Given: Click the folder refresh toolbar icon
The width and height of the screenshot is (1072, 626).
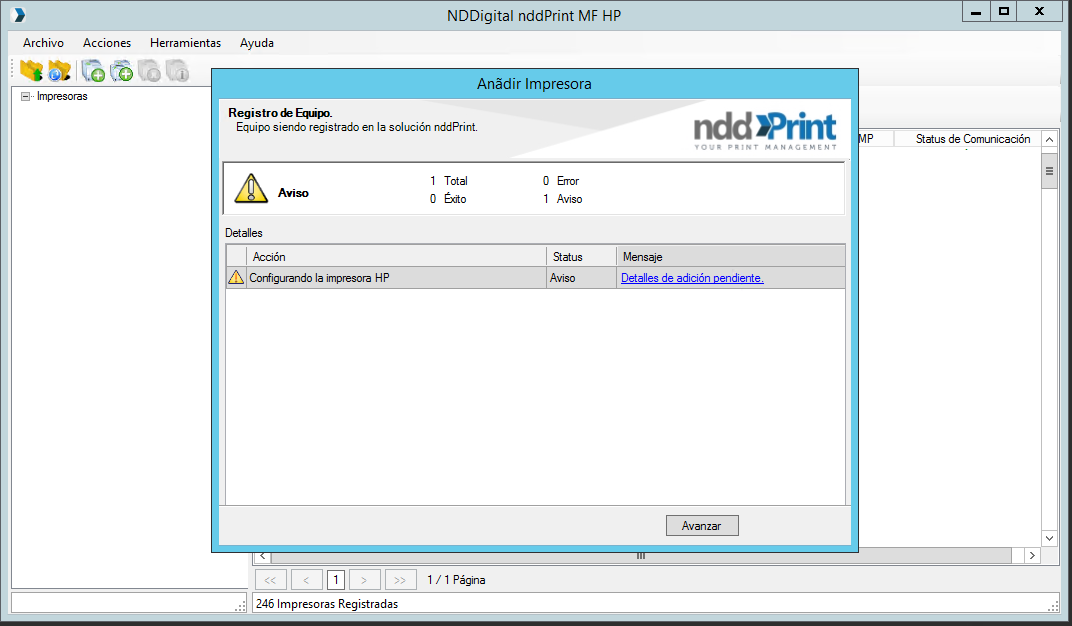Looking at the screenshot, I should (60, 71).
